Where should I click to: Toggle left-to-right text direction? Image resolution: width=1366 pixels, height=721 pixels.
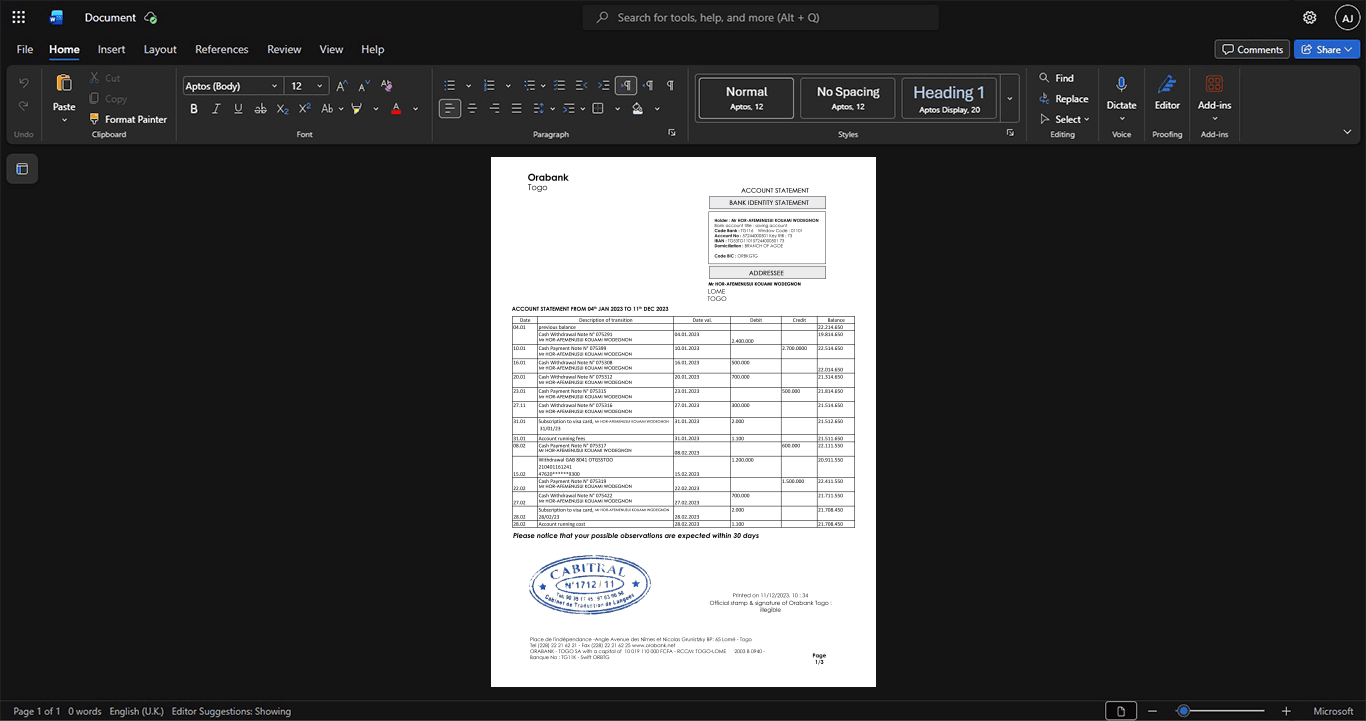point(626,86)
